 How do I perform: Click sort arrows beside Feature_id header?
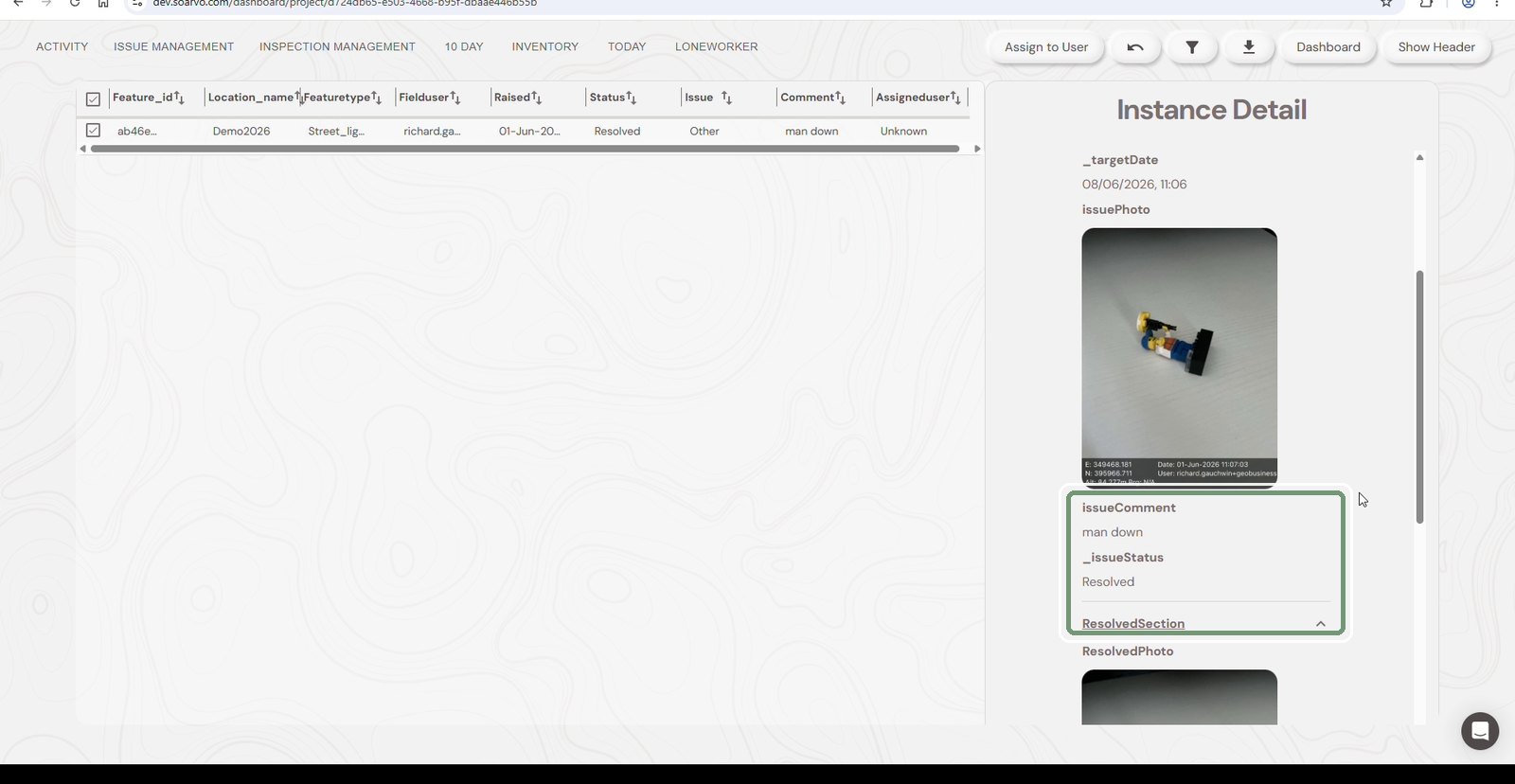(x=179, y=98)
